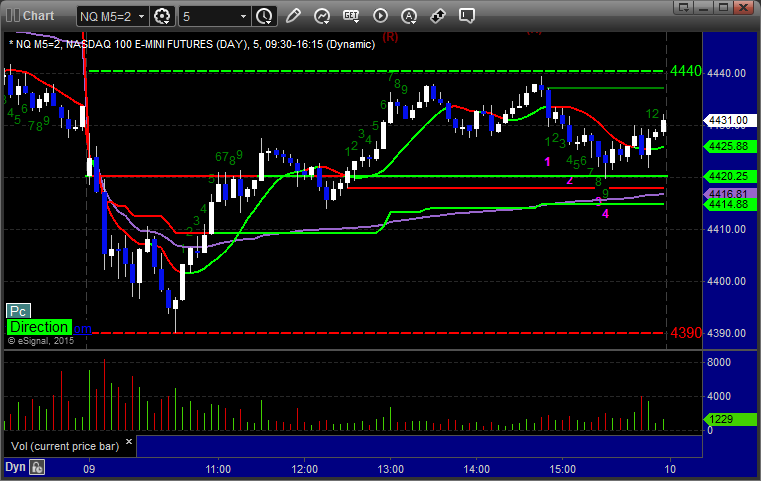
Task: Click the Pc indicator button
Action: click(x=18, y=311)
